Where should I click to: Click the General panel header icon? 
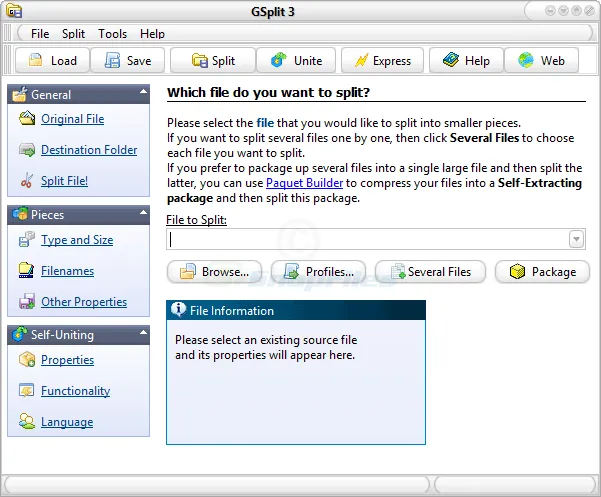click(20, 94)
